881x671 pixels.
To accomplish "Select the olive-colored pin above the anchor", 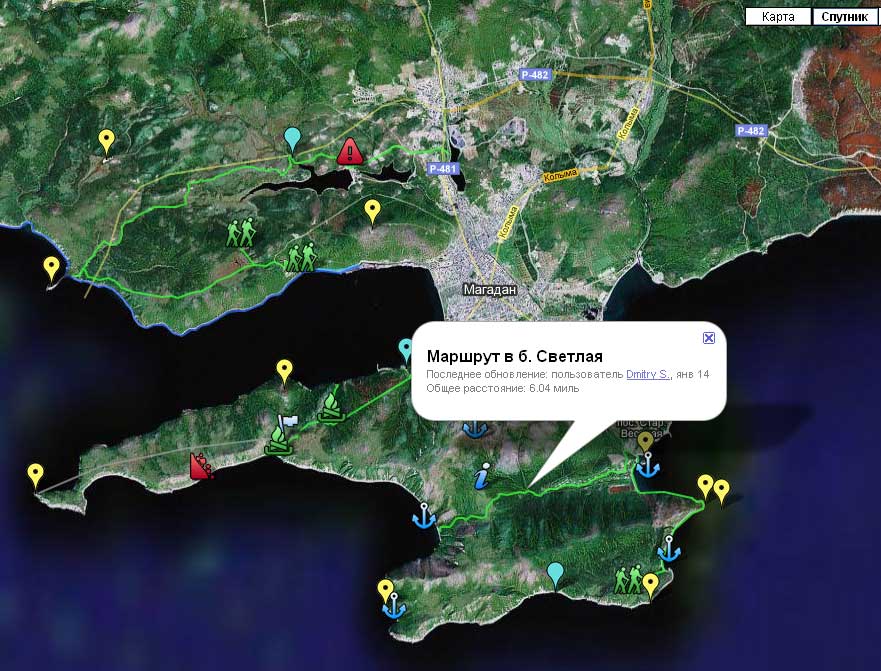I will coord(645,441).
